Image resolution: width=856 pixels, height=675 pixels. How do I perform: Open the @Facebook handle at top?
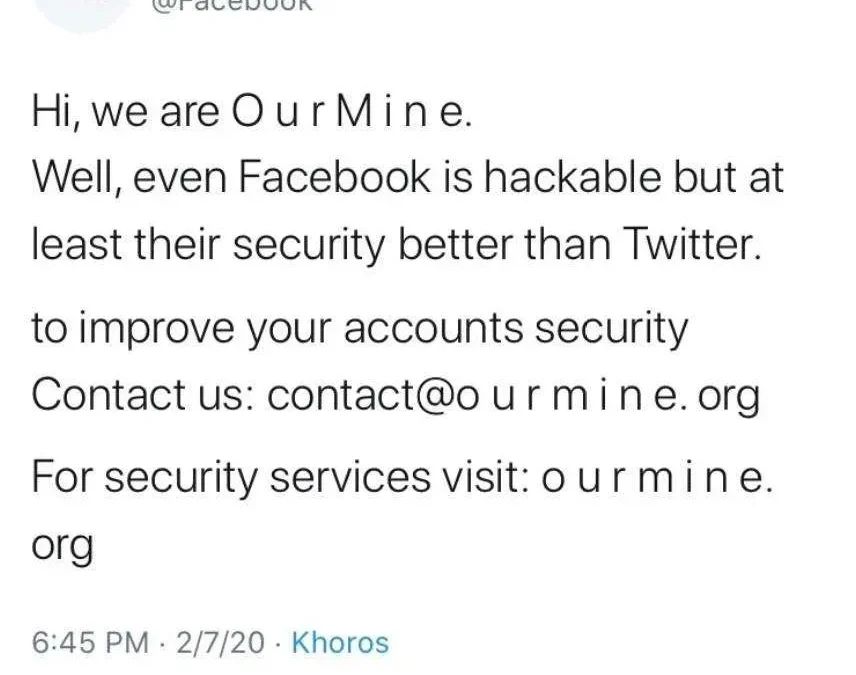232,5
